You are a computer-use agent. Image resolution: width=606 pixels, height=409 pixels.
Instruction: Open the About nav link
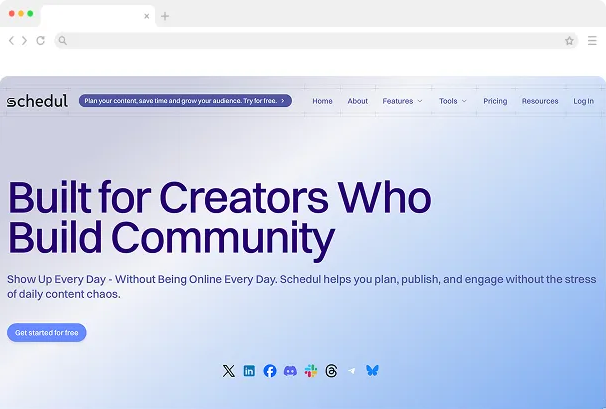coord(357,101)
